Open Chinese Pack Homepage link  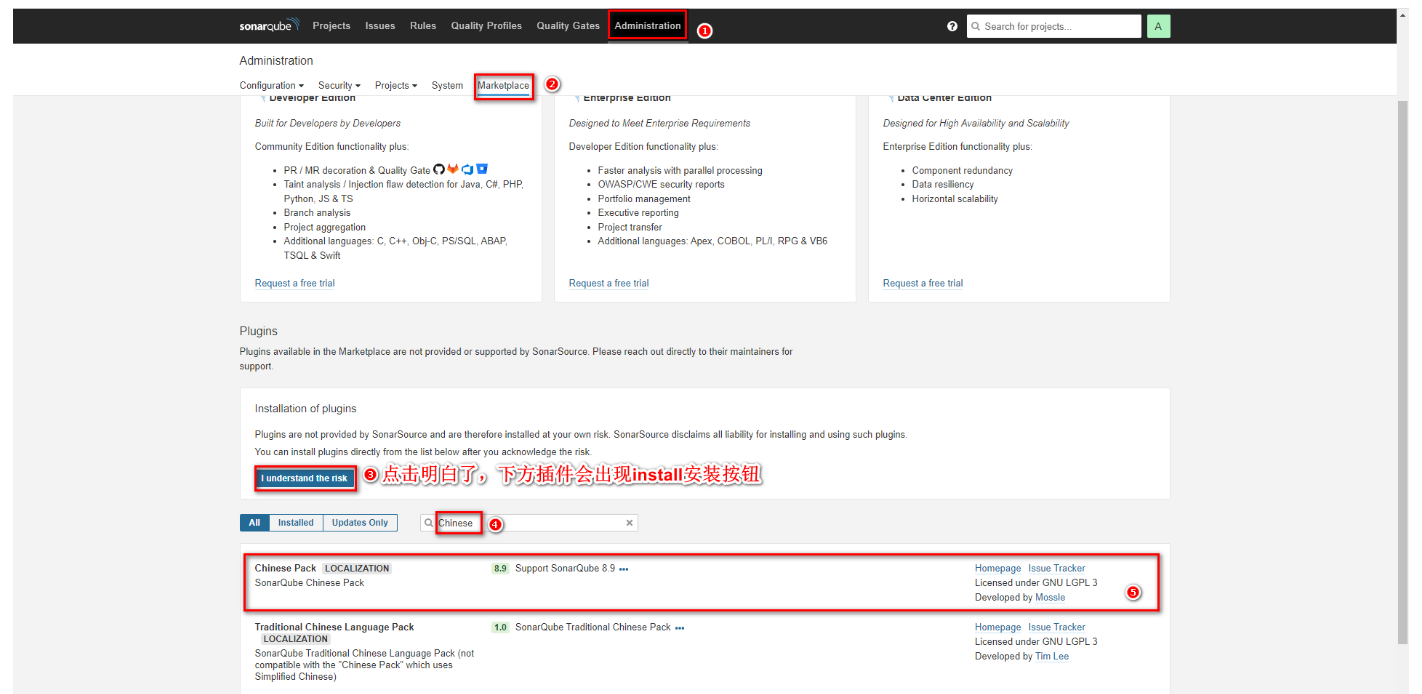point(998,569)
